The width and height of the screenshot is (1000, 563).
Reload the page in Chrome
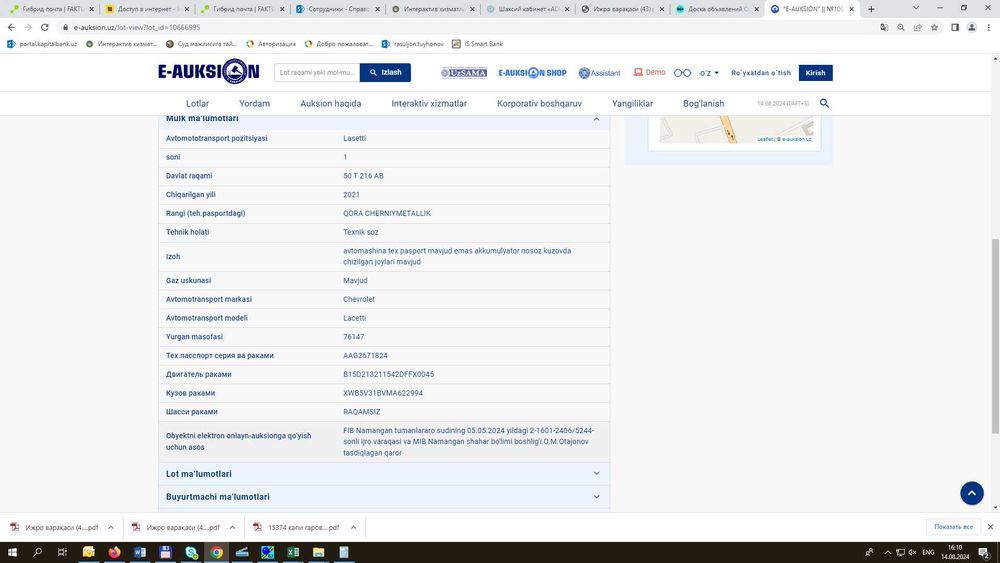pos(45,27)
